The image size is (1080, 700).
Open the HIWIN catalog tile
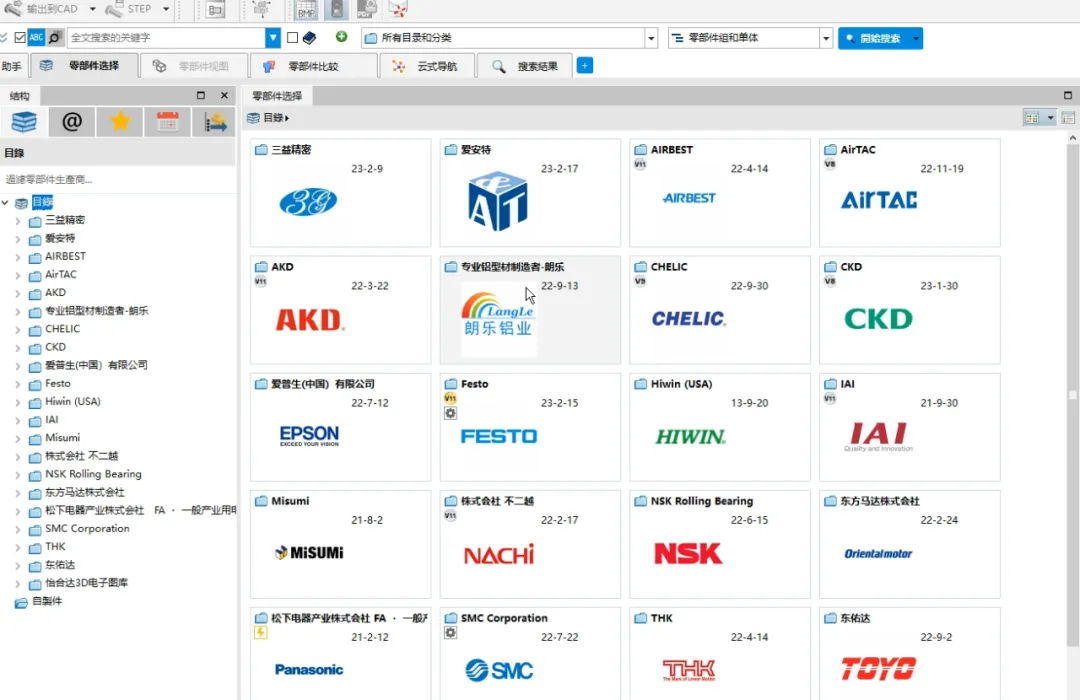[720, 427]
